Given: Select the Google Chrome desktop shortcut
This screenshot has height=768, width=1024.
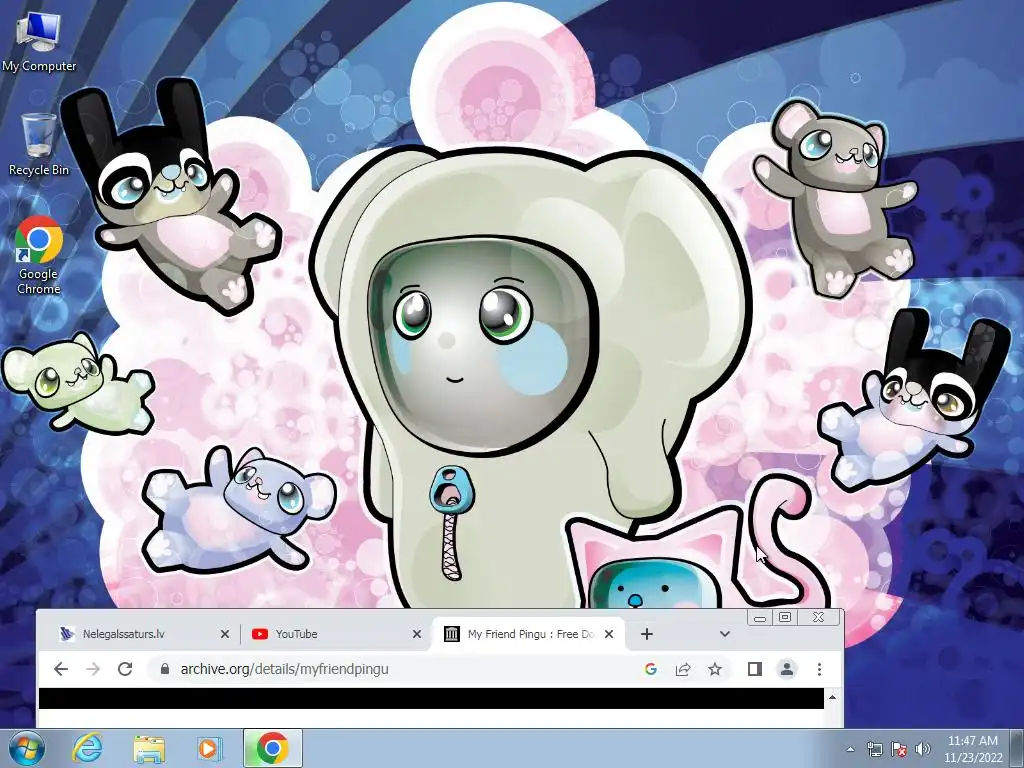Looking at the screenshot, I should tap(39, 255).
